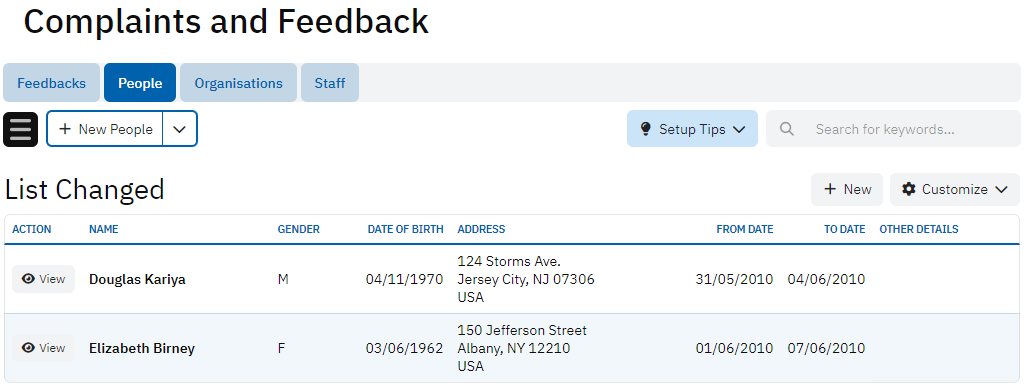1024x389 pixels.
Task: Open the Customize dropdown menu
Action: pyautogui.click(x=955, y=189)
